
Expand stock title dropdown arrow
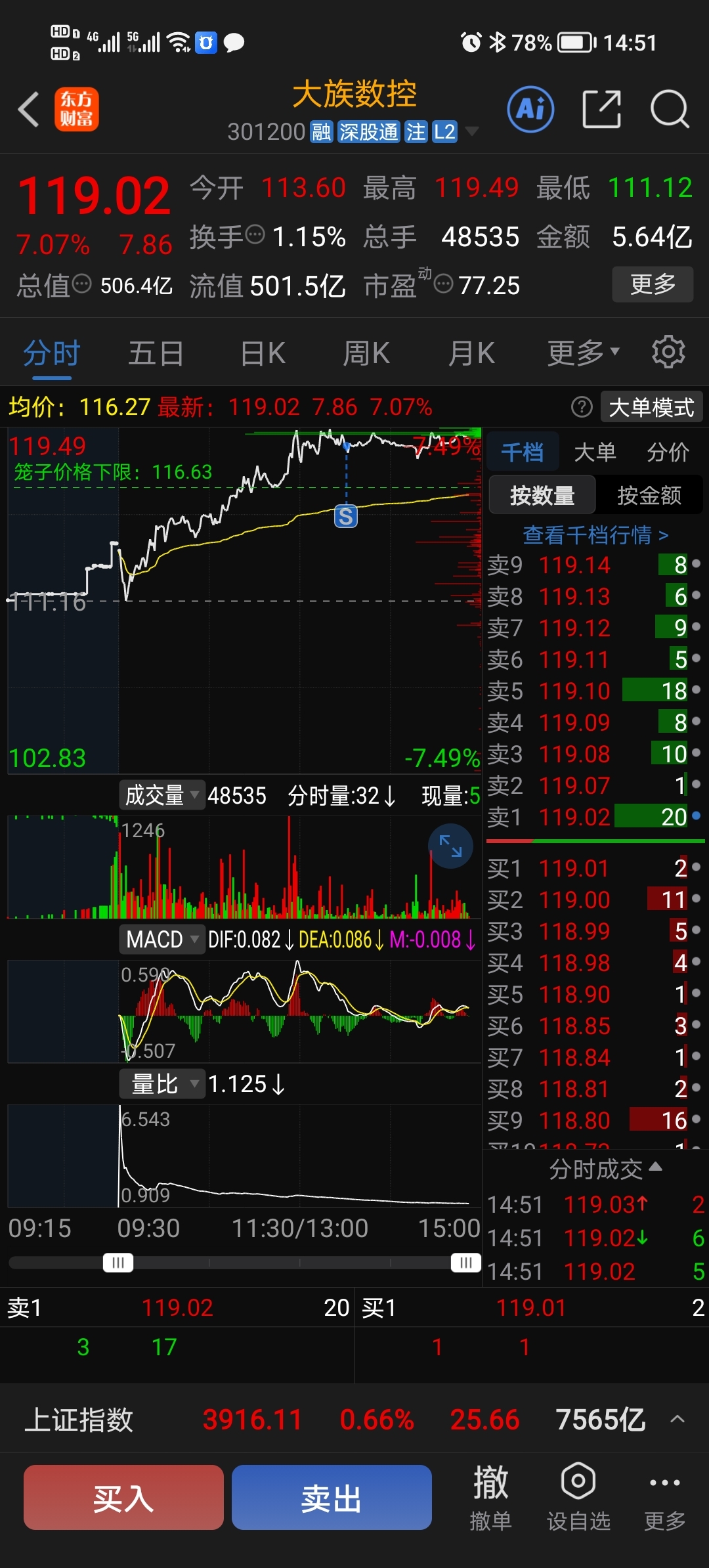point(471,131)
